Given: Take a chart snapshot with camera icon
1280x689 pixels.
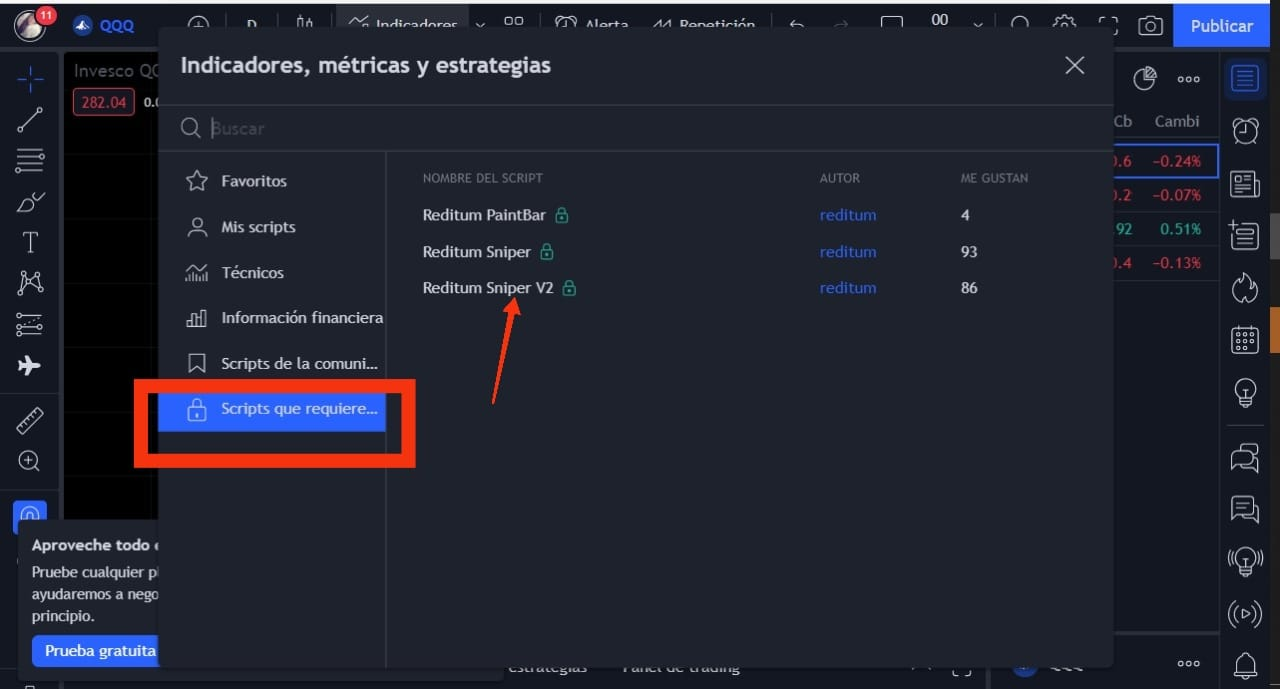Looking at the screenshot, I should (1151, 26).
